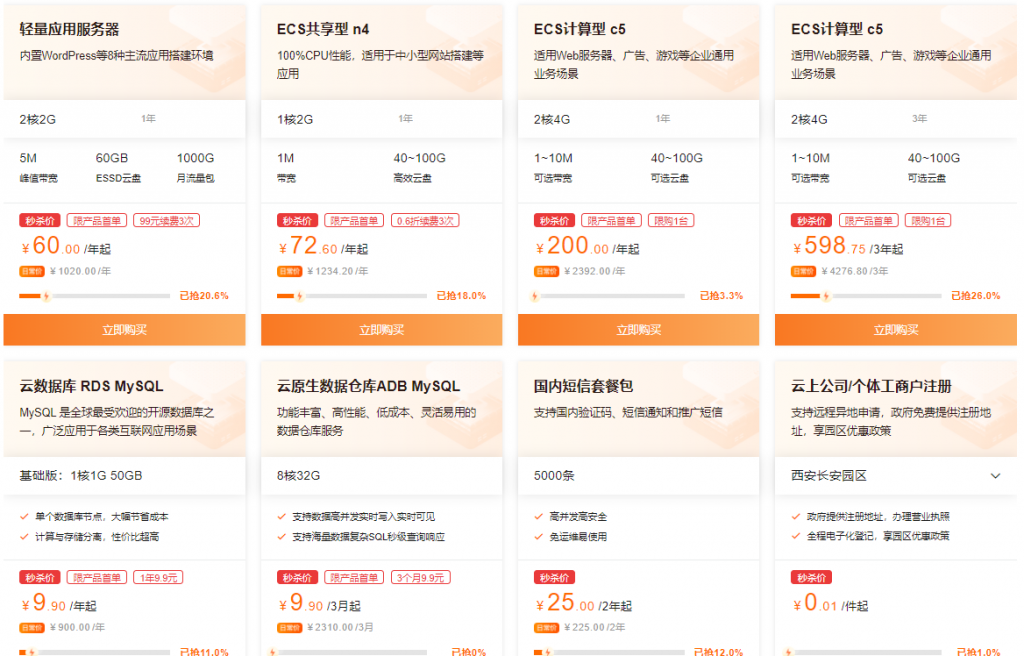
Task: Click the progress bar showing 已抢18.0%
Action: (x=351, y=296)
